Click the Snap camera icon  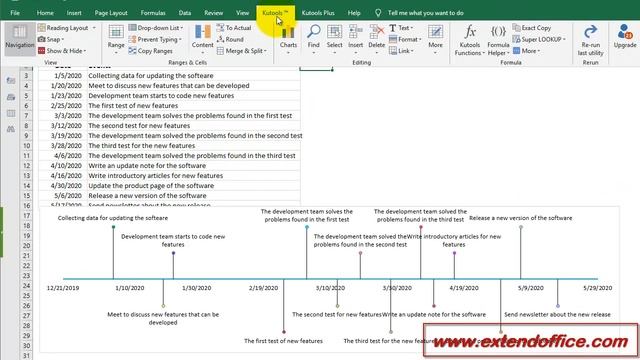(x=41, y=39)
